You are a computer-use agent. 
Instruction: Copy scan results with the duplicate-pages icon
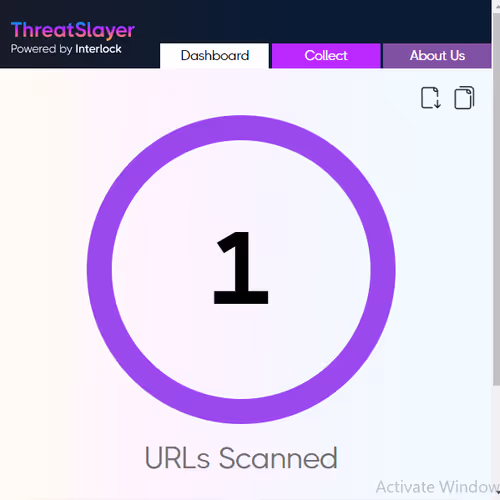tap(464, 98)
